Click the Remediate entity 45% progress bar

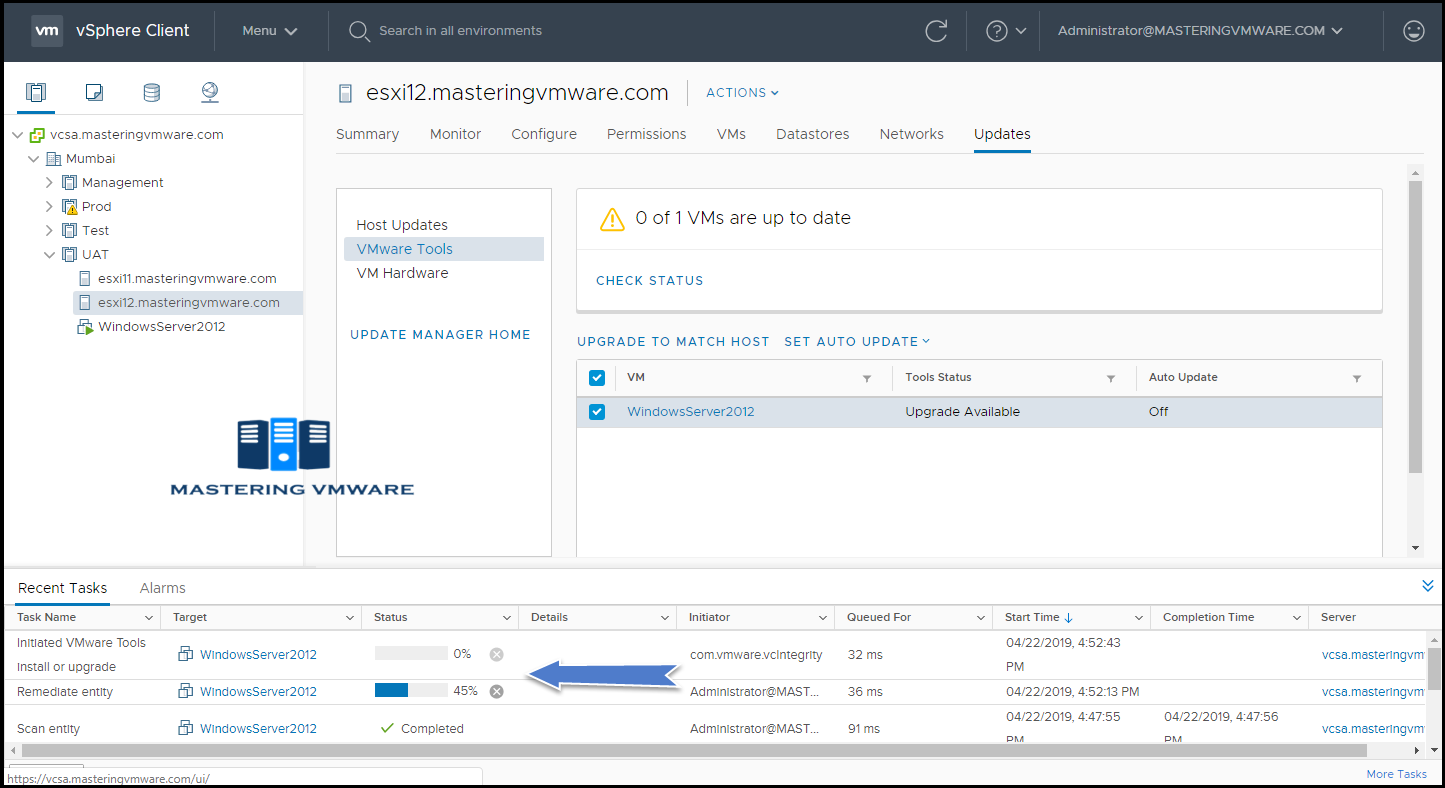411,691
